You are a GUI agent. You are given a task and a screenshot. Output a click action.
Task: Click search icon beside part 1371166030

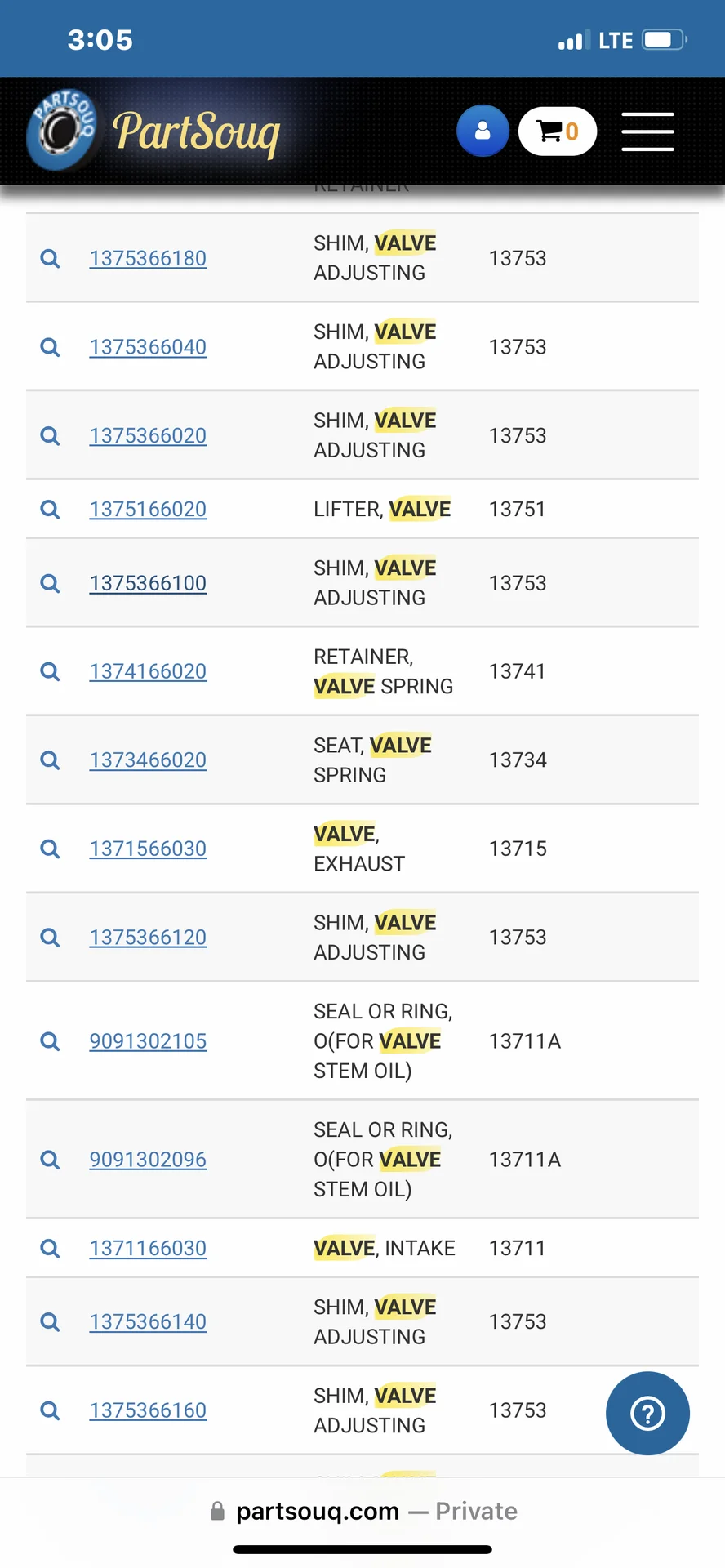[x=50, y=1248]
